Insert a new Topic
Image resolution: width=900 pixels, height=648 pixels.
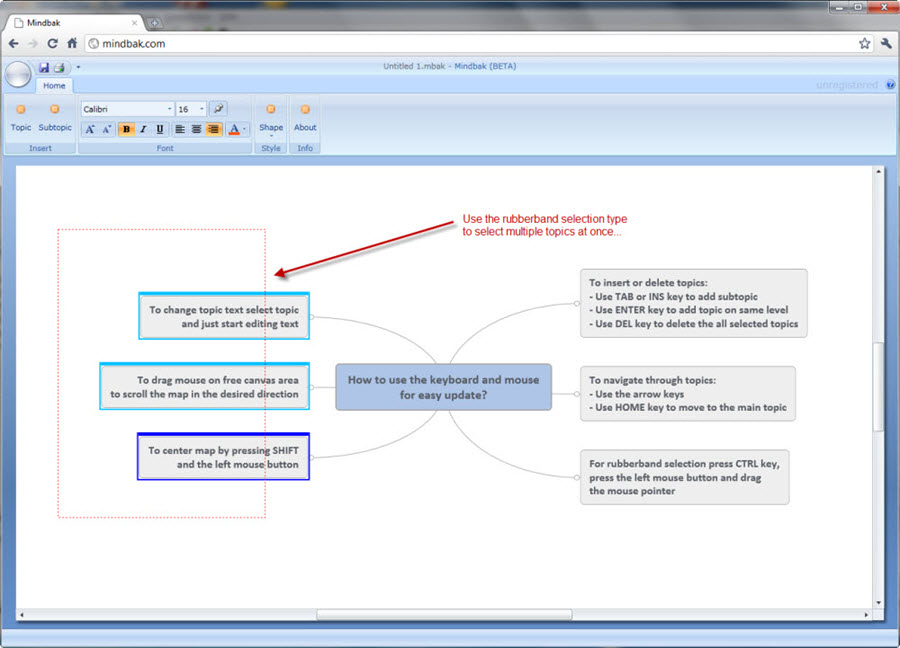coord(21,117)
